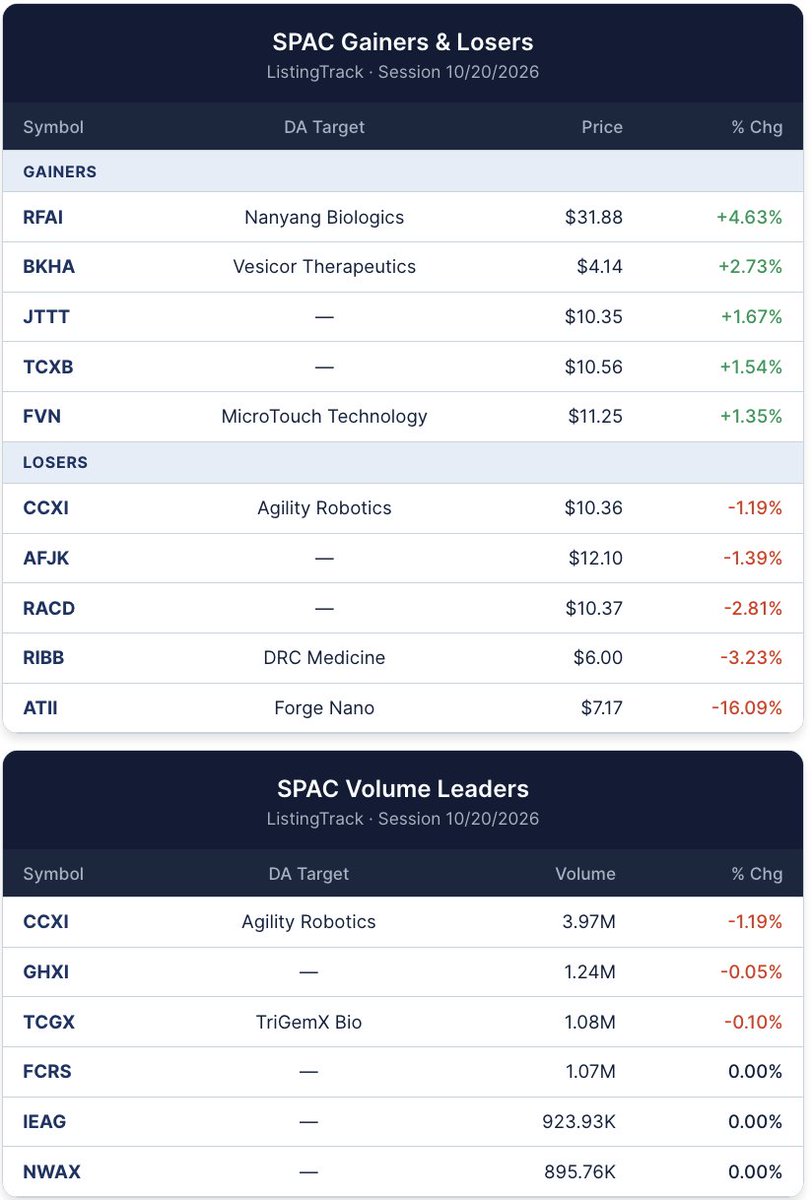This screenshot has height=1200, width=812.
Task: Select CCXI symbol in Volume Leaders table
Action: (46, 922)
